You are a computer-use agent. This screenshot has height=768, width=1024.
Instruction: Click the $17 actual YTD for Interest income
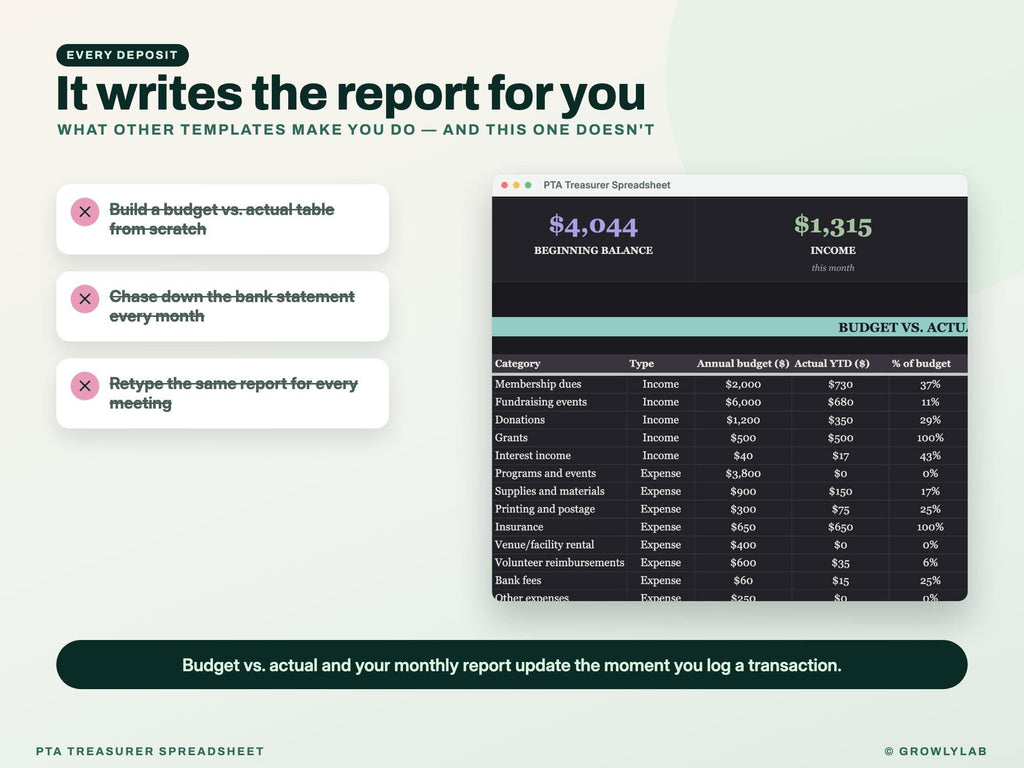pyautogui.click(x=840, y=455)
